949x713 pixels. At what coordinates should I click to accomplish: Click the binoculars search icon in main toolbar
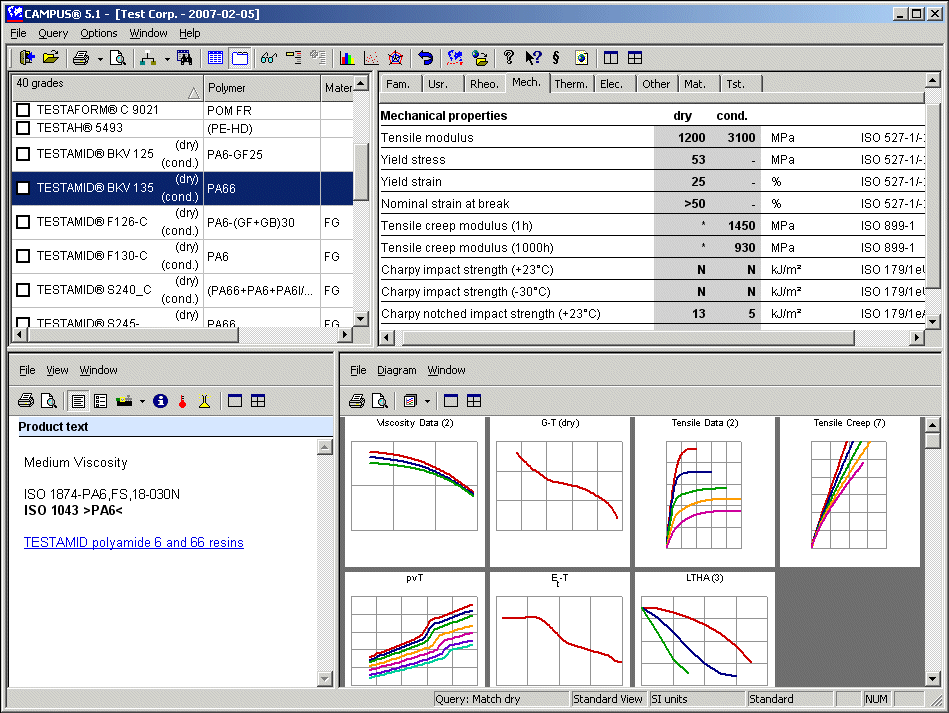point(184,58)
